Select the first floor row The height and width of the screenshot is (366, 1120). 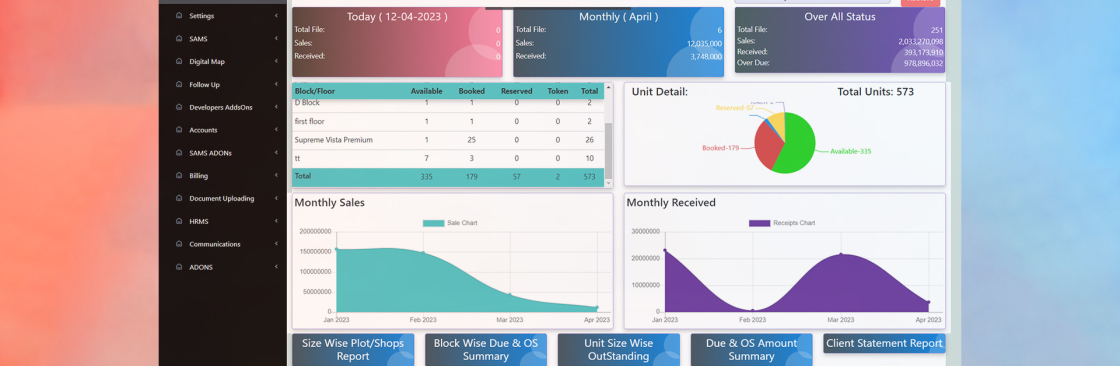pyautogui.click(x=448, y=122)
